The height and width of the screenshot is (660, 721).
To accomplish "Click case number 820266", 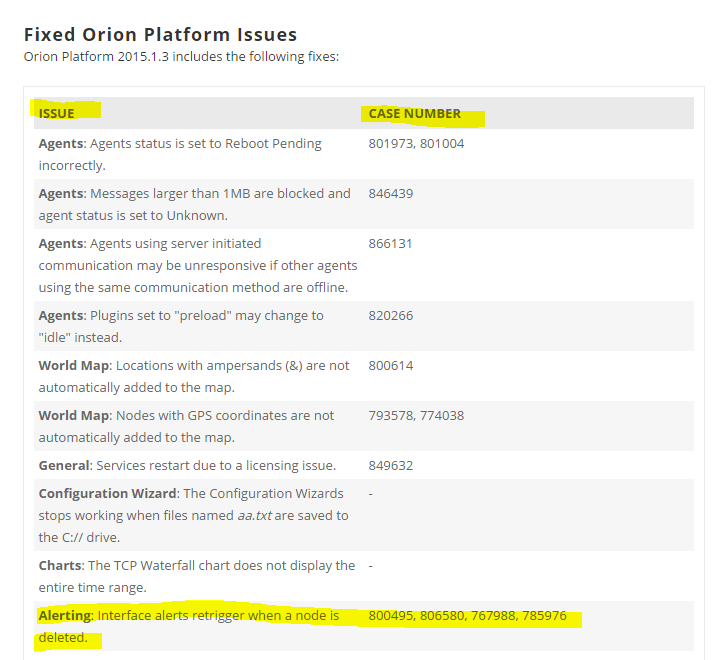I will pos(390,316).
